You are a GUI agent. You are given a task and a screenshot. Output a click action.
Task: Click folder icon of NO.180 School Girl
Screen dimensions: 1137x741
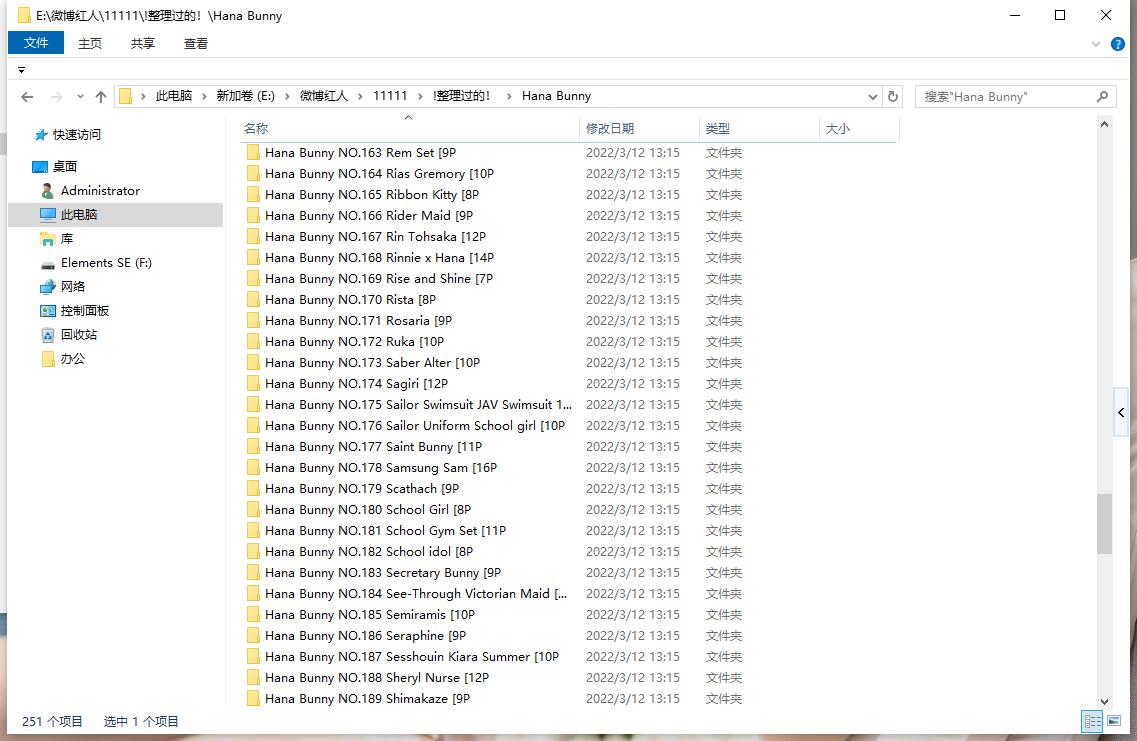click(253, 510)
